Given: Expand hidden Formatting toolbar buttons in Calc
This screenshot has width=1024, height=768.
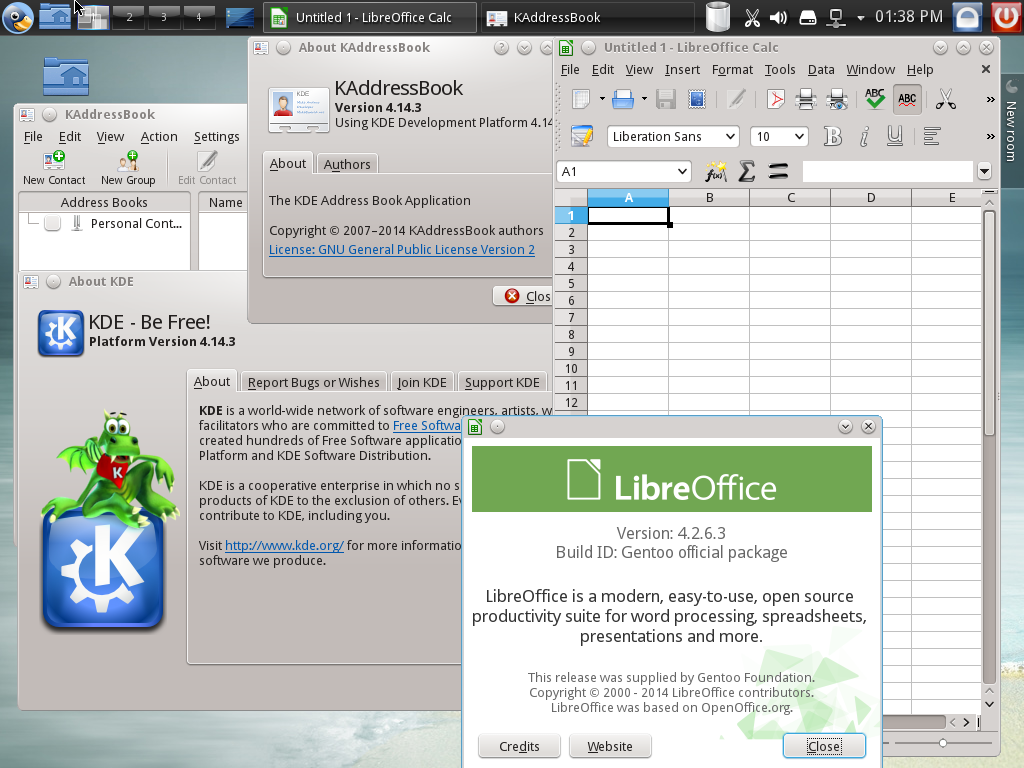Looking at the screenshot, I should [990, 136].
